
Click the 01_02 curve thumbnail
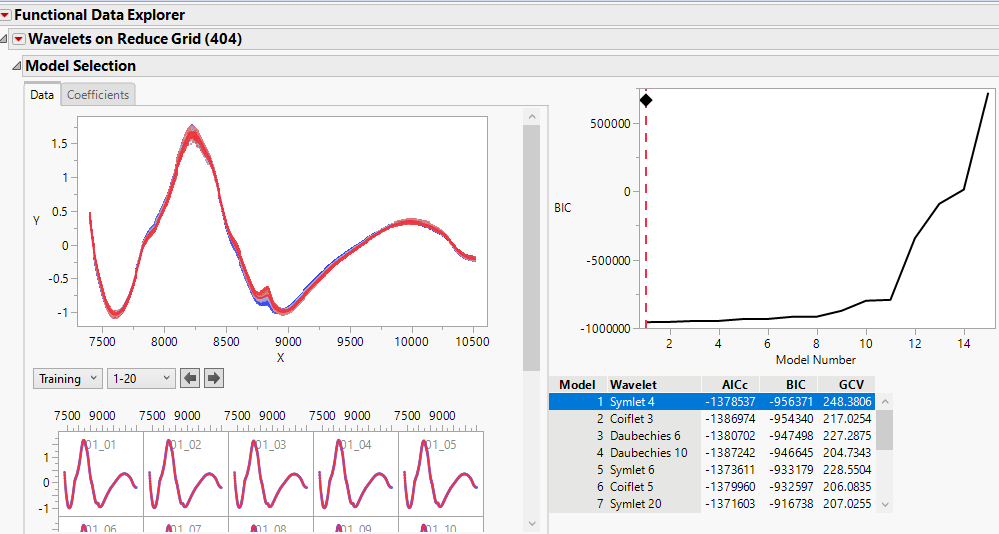coord(186,474)
